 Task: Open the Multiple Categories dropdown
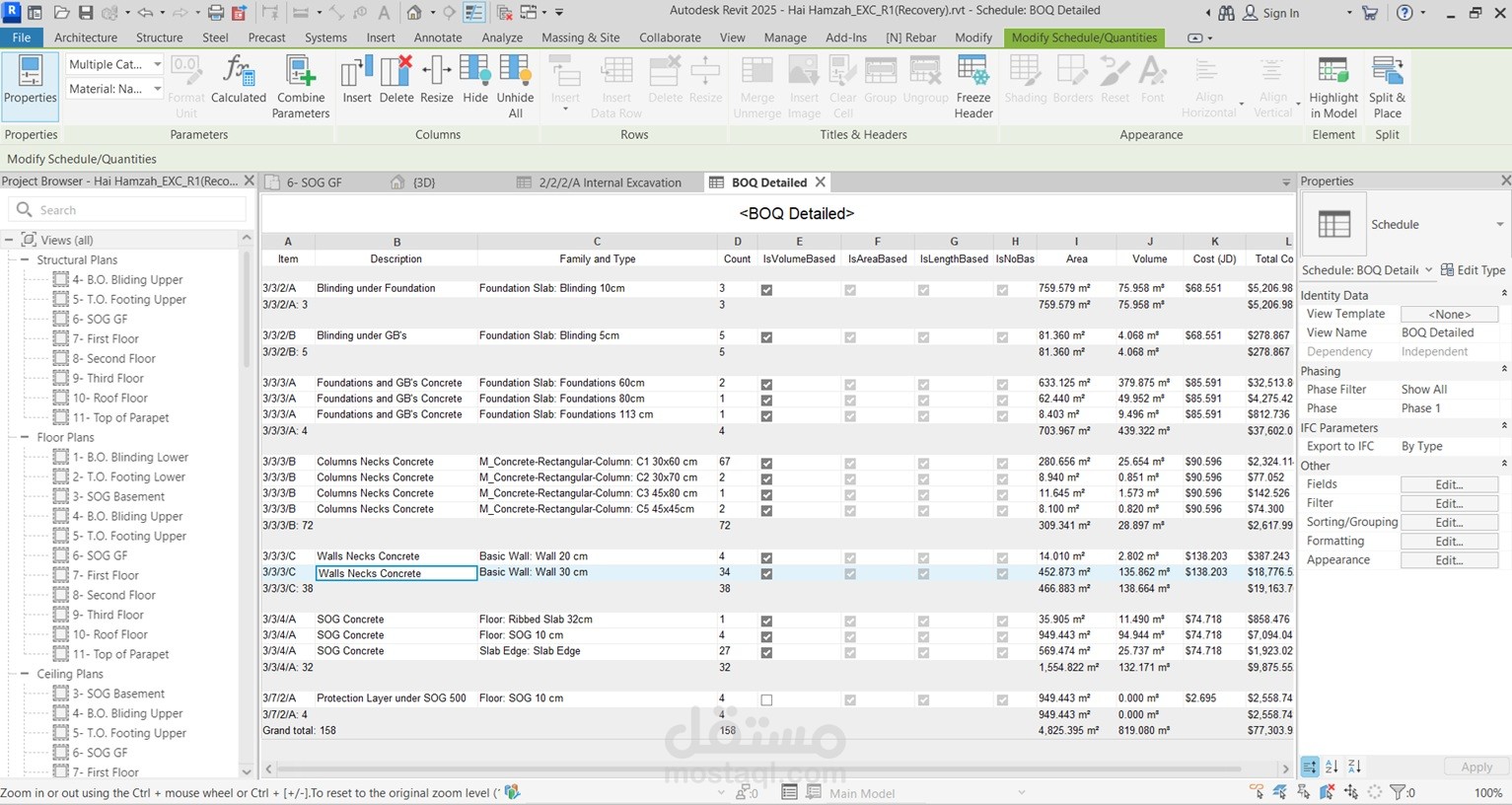click(x=114, y=64)
